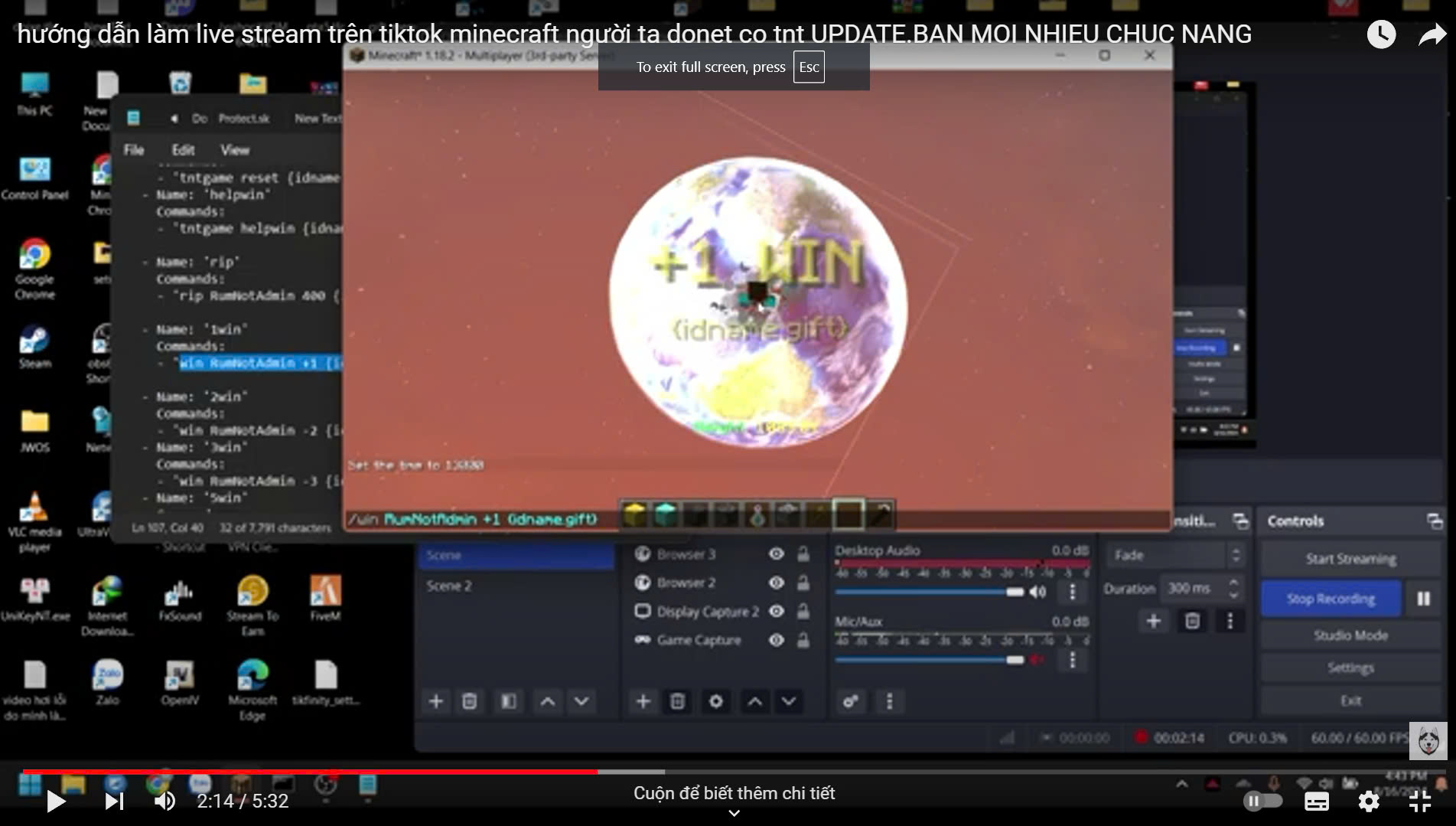Exit full screen mode
Screen dimensions: 1456x826
click(x=1420, y=802)
